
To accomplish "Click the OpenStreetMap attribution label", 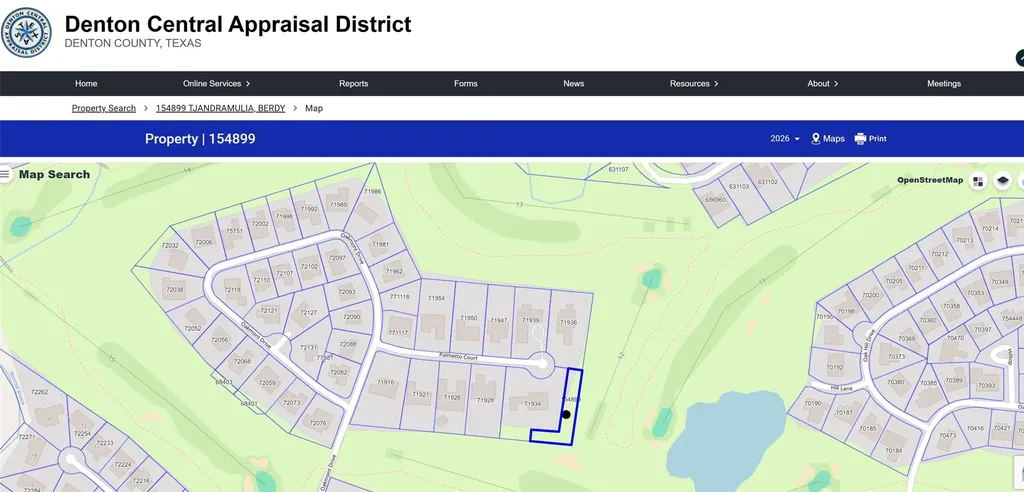I will click(929, 180).
